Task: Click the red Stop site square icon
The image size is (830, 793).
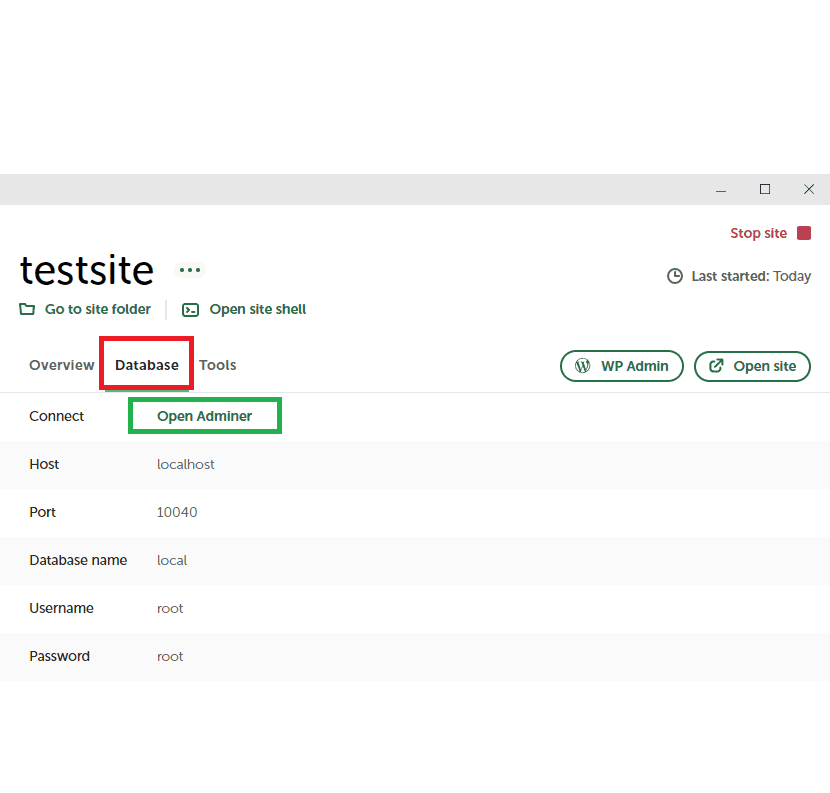Action: [804, 233]
